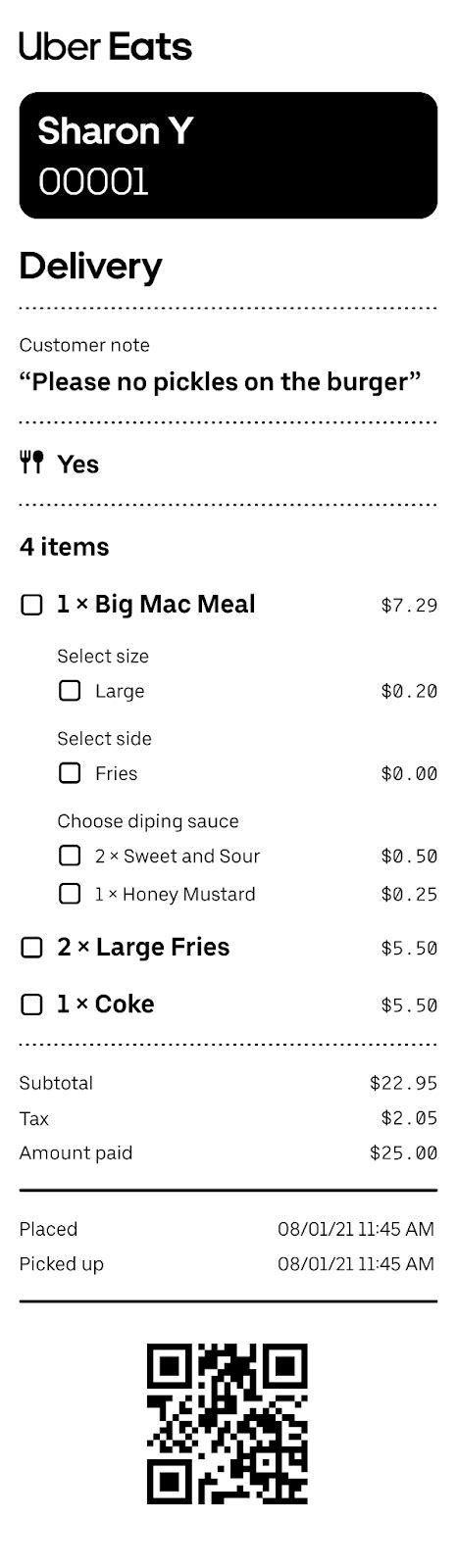457x1568 pixels.
Task: Click the Placed date and time
Action: tap(356, 1229)
